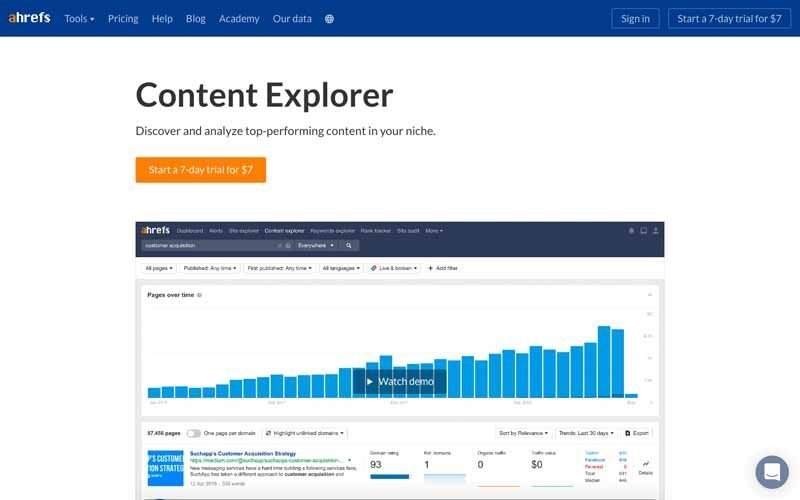
Task: Click the ahrefs logo inside the demo
Action: (156, 230)
